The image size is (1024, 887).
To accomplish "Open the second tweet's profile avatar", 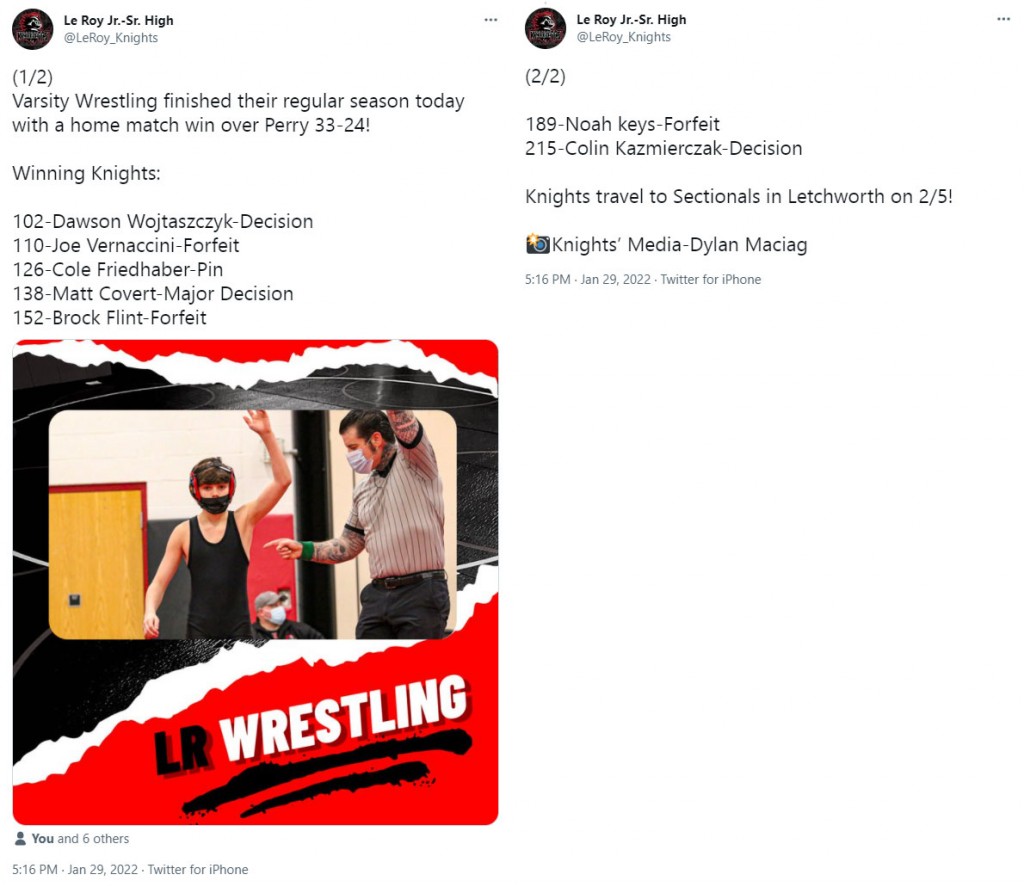I will [x=545, y=29].
